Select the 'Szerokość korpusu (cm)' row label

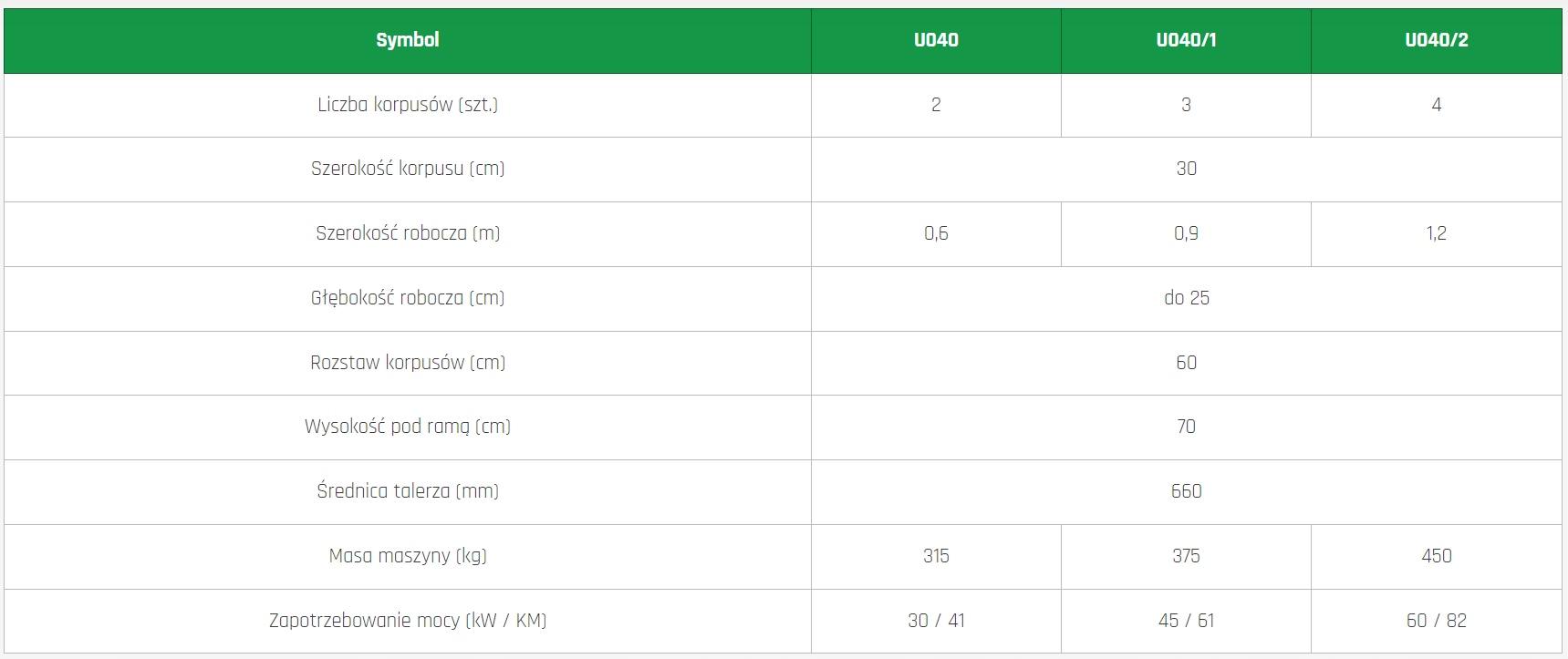[407, 169]
